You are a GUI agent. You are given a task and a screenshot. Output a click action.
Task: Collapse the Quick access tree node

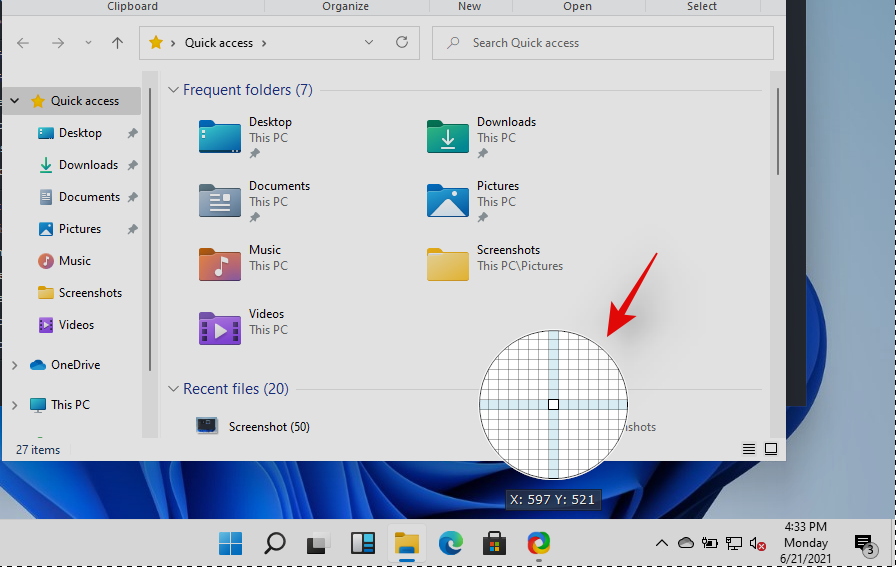(15, 101)
